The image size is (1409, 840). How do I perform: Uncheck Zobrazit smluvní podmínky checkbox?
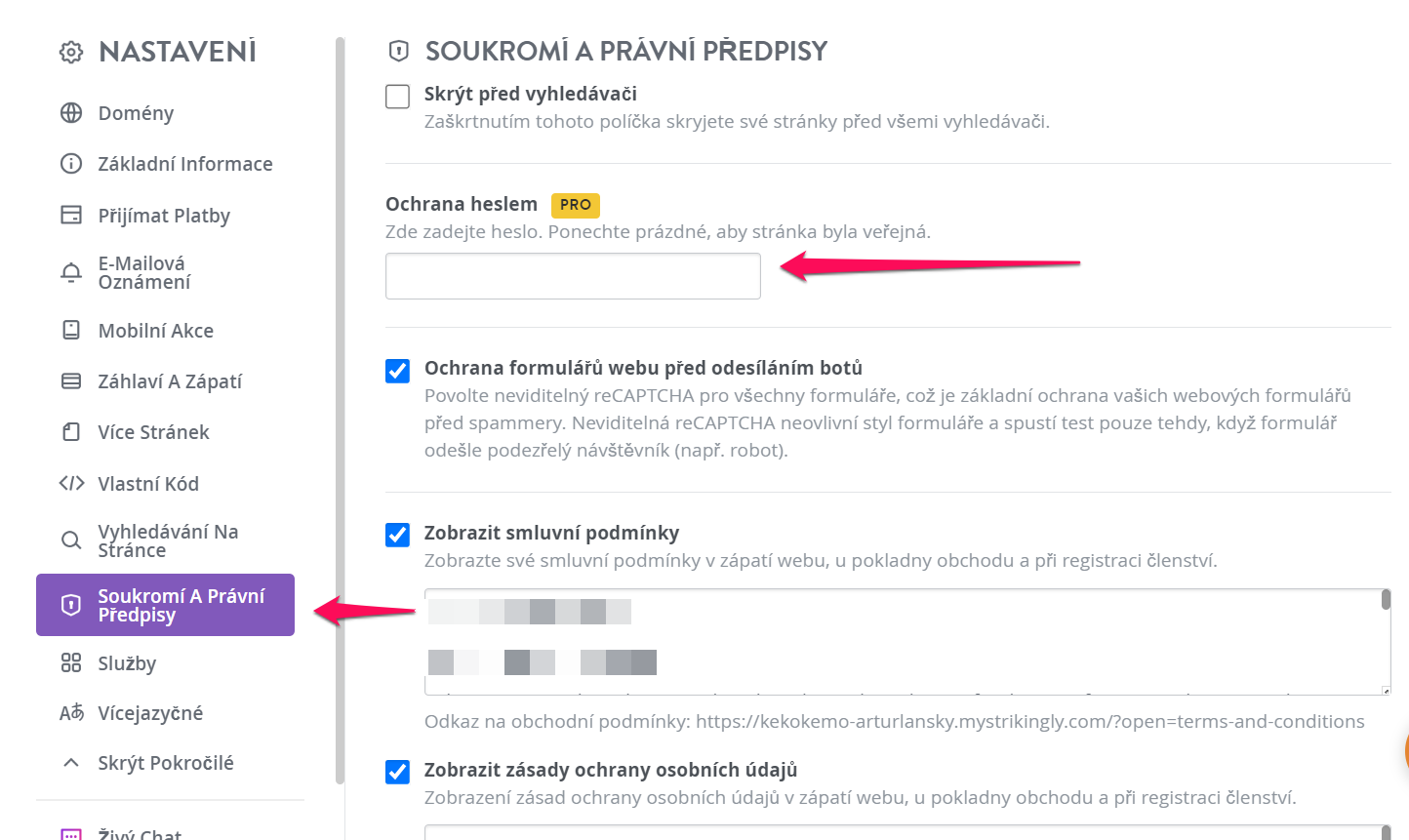(x=397, y=535)
